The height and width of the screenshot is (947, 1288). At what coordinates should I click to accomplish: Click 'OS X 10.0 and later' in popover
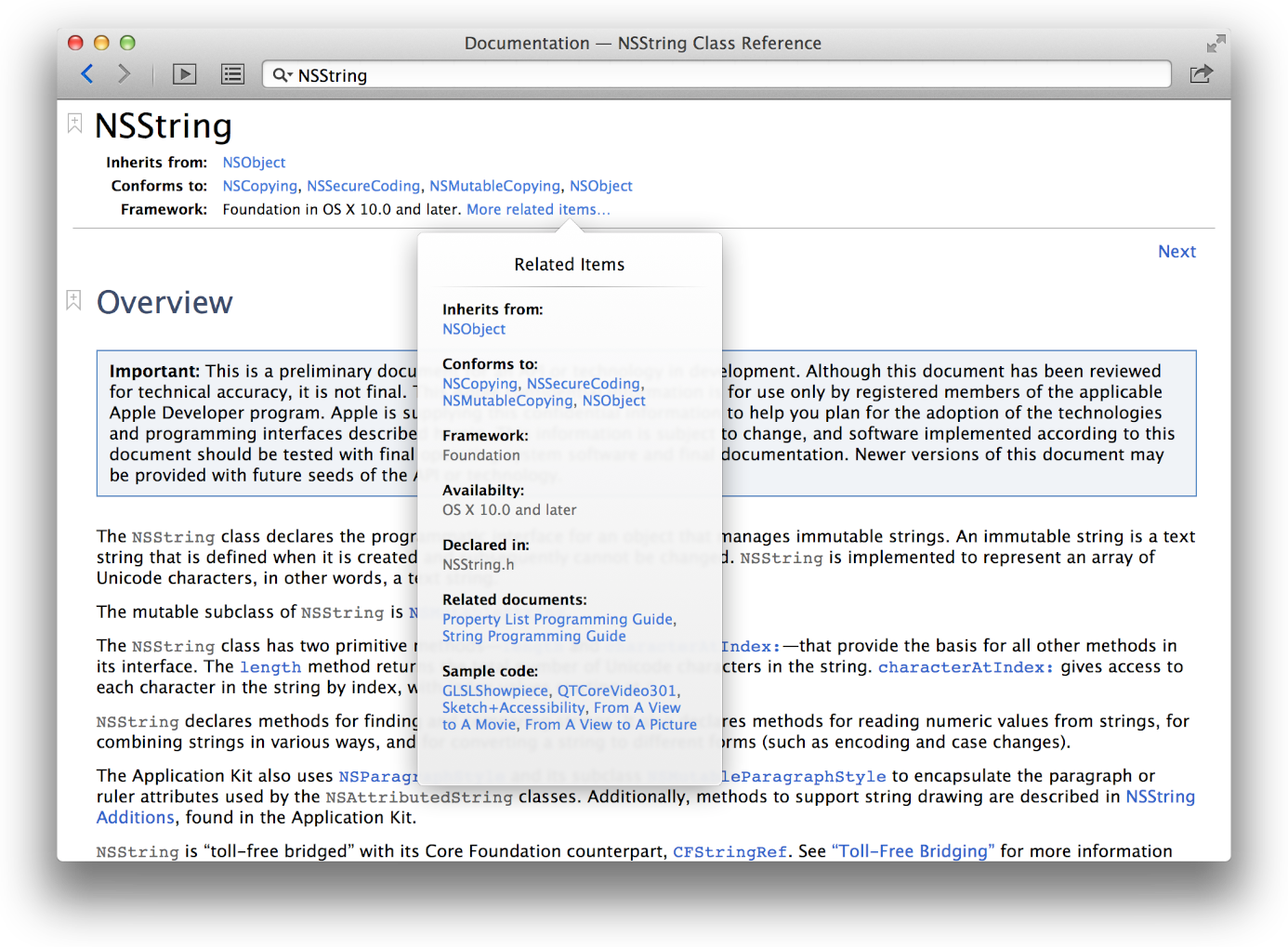(x=509, y=510)
